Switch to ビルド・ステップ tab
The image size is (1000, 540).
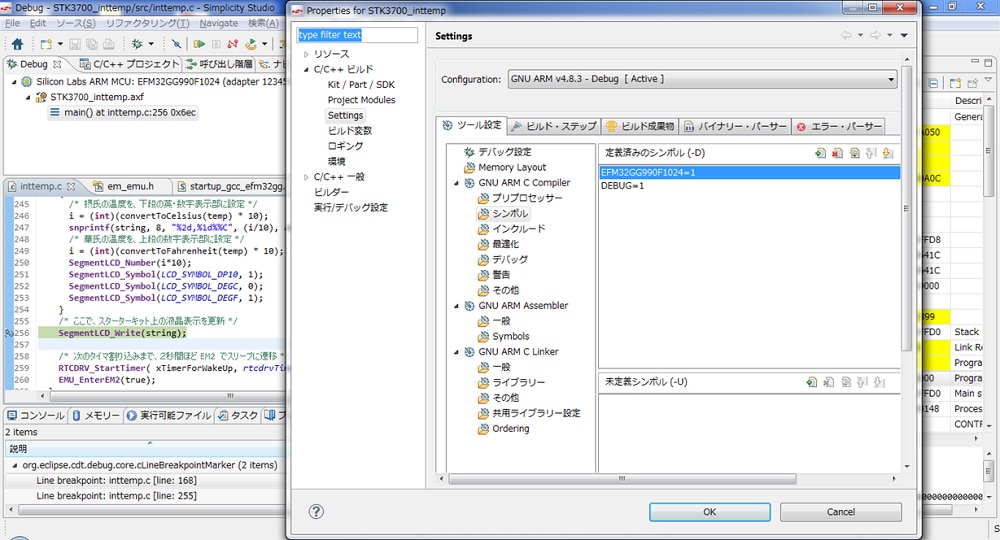pyautogui.click(x=554, y=126)
